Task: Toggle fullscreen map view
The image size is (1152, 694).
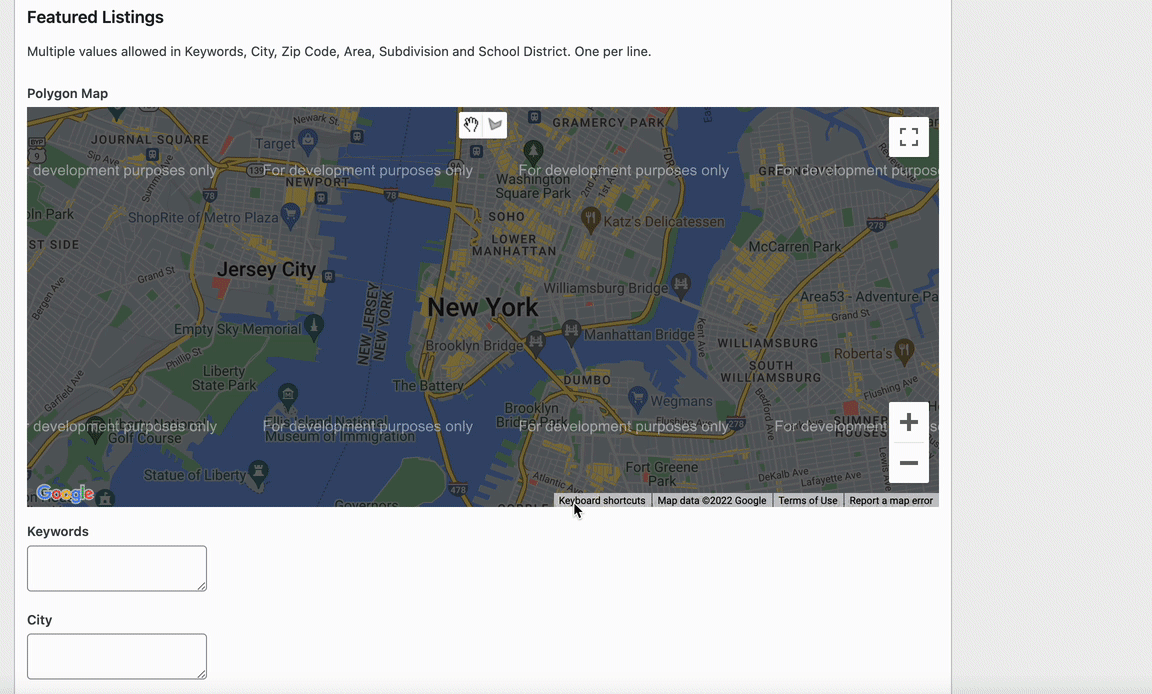Action: point(909,137)
